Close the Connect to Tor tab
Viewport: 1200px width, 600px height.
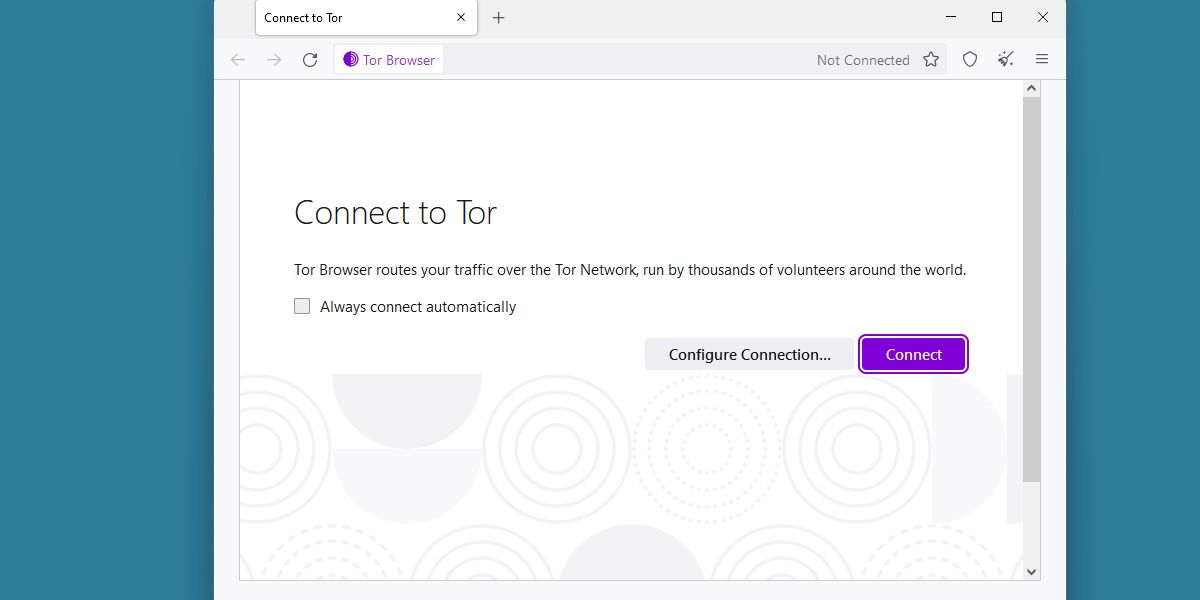(x=461, y=18)
